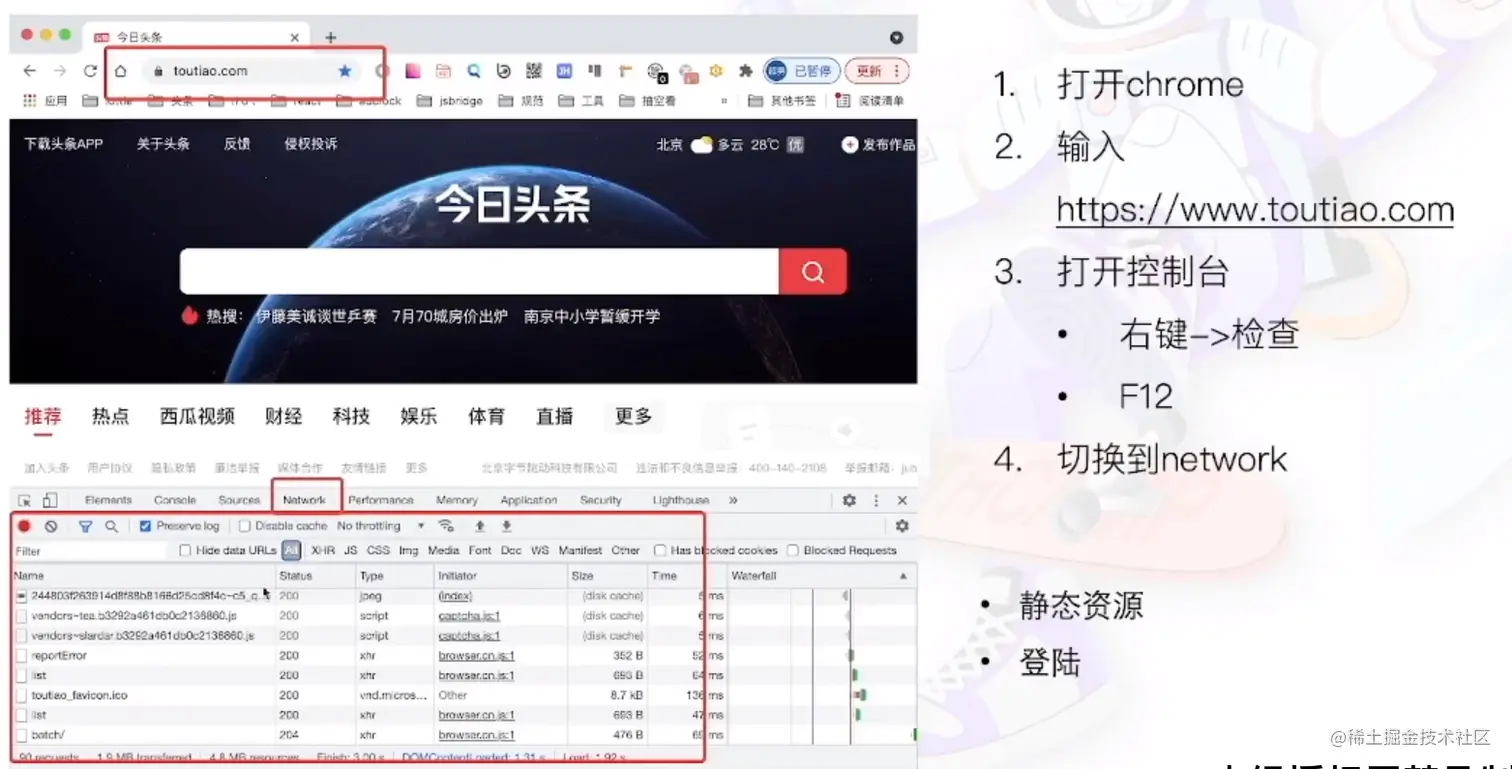Click the Waterfall column sort arrow

903,577
